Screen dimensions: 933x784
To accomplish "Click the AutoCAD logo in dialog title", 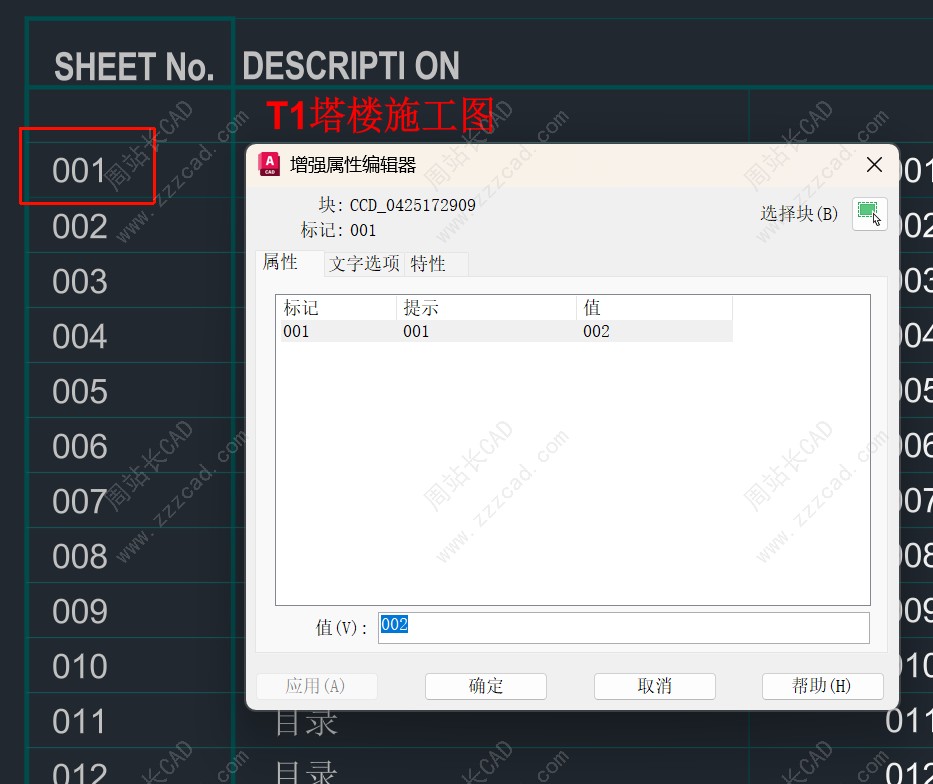I will pos(269,165).
